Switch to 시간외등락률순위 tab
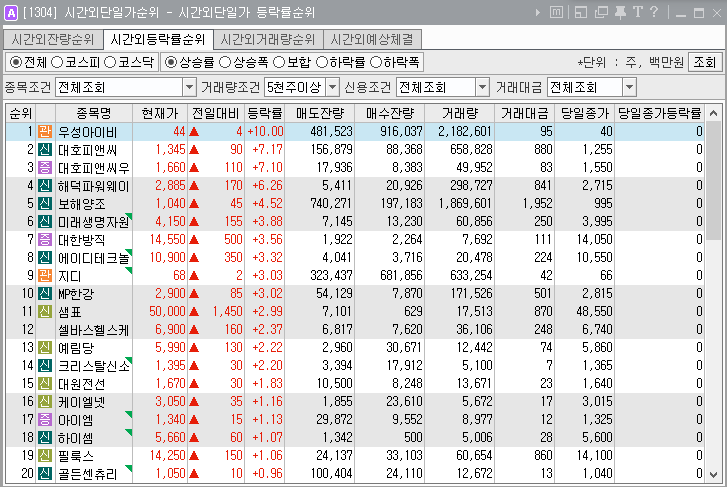The image size is (727, 487). [x=158, y=39]
